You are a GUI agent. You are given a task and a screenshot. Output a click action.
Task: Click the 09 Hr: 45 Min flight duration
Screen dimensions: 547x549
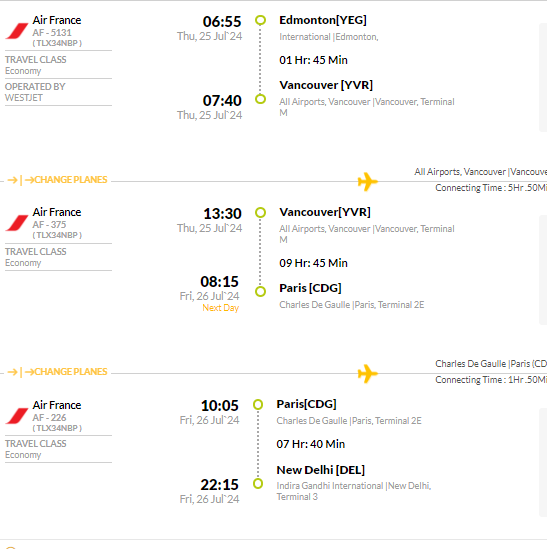(x=313, y=263)
